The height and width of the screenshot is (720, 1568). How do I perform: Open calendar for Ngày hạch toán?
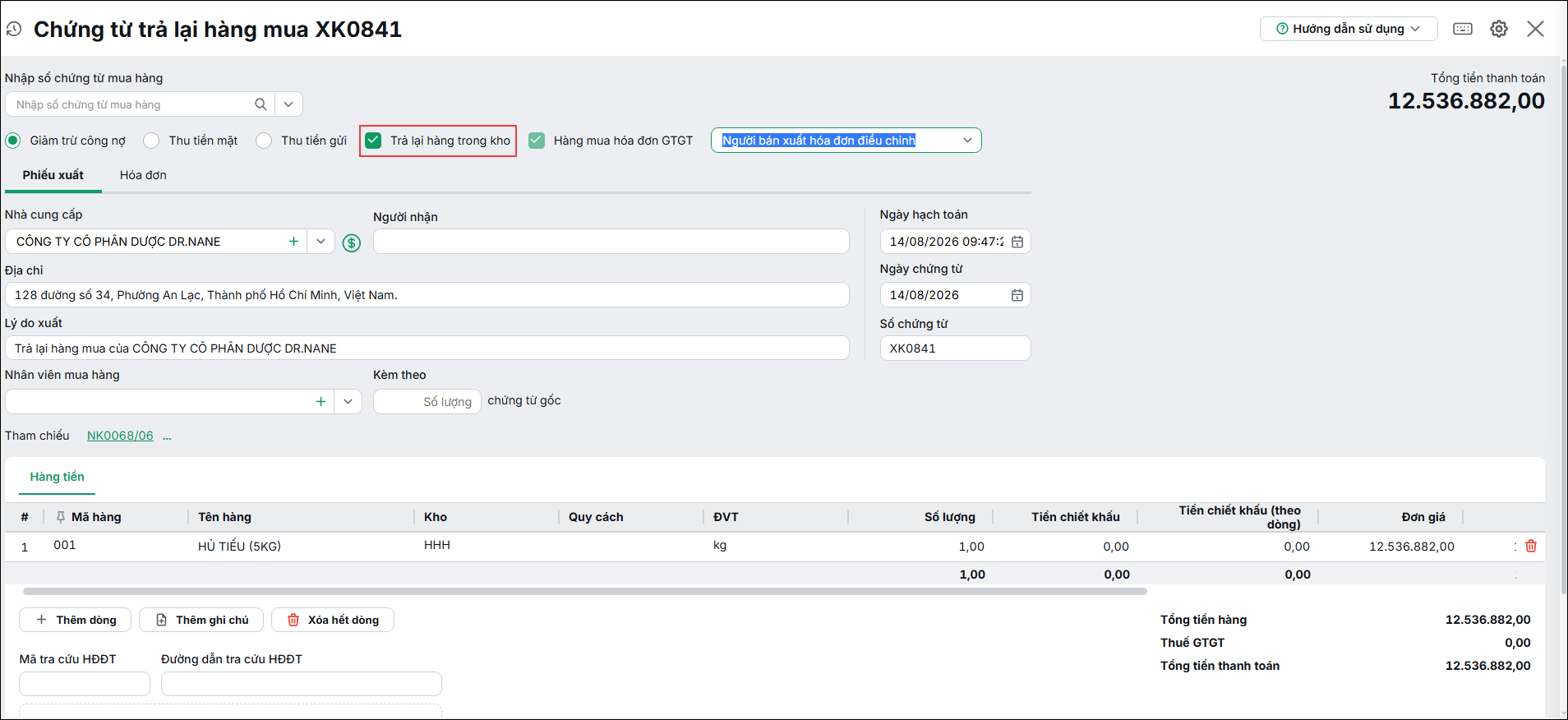[1017, 242]
